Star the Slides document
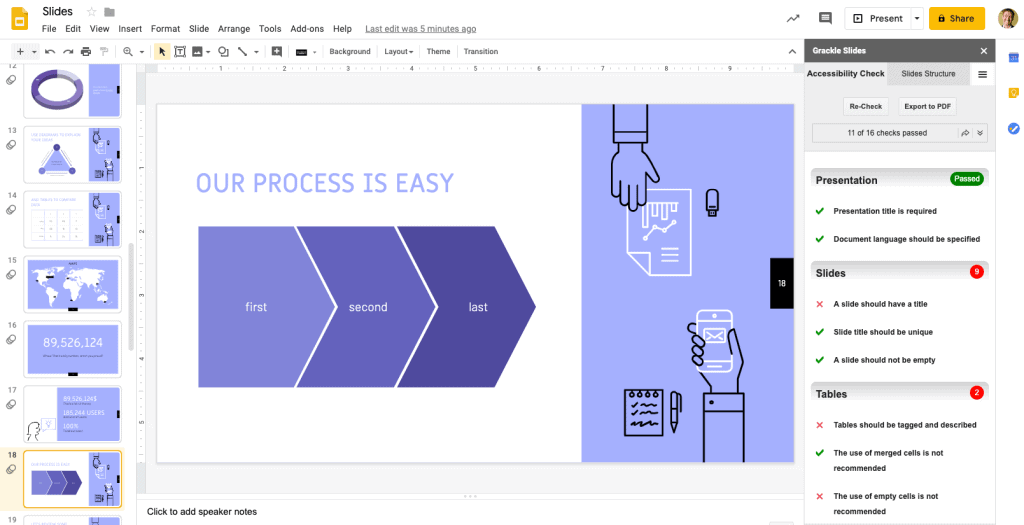The width and height of the screenshot is (1024, 525). 91,12
